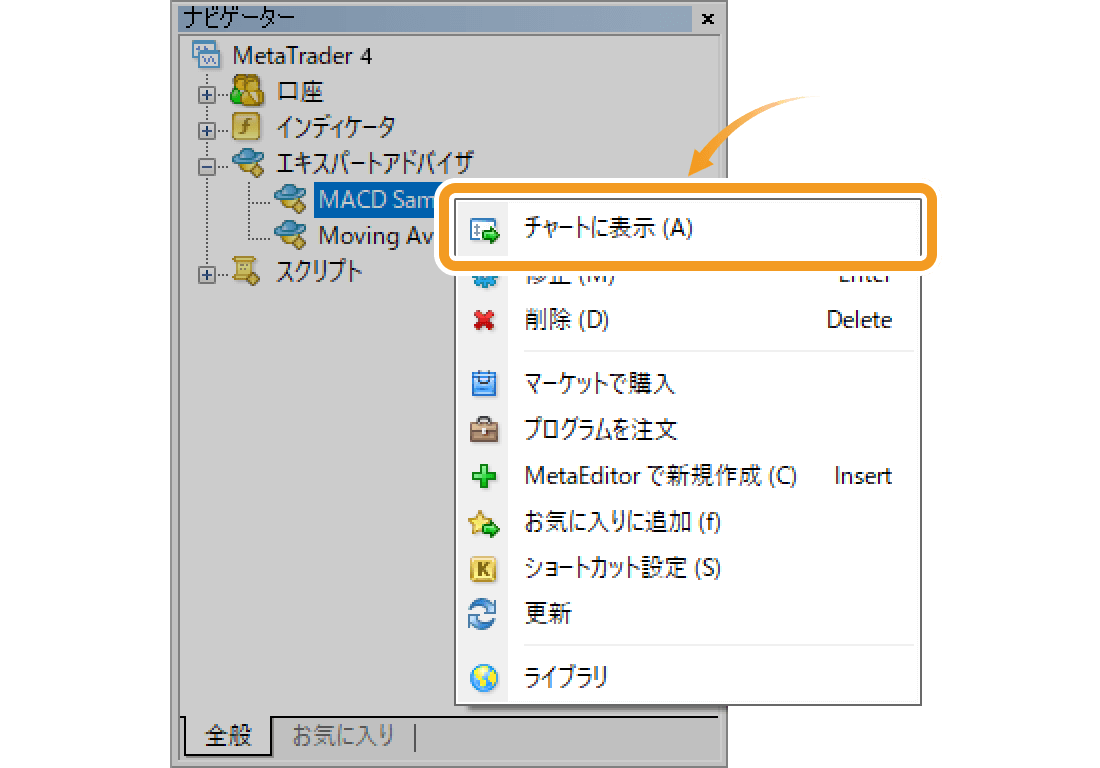Select プログラムを注文 menu entry
The image size is (1100, 768).
[688, 429]
